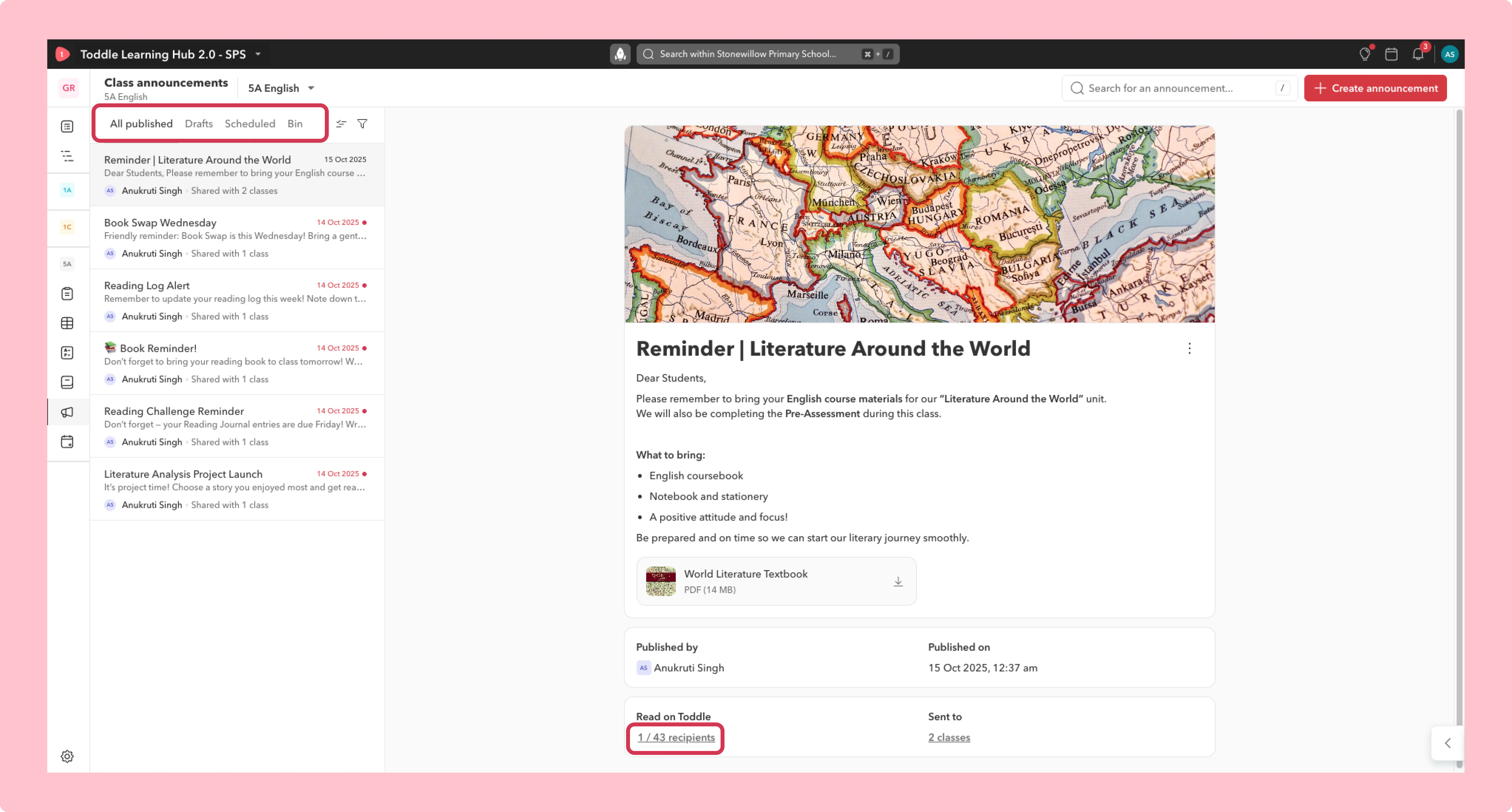This screenshot has width=1512, height=812.
Task: Focus the Search for an announcement field
Action: point(1179,88)
